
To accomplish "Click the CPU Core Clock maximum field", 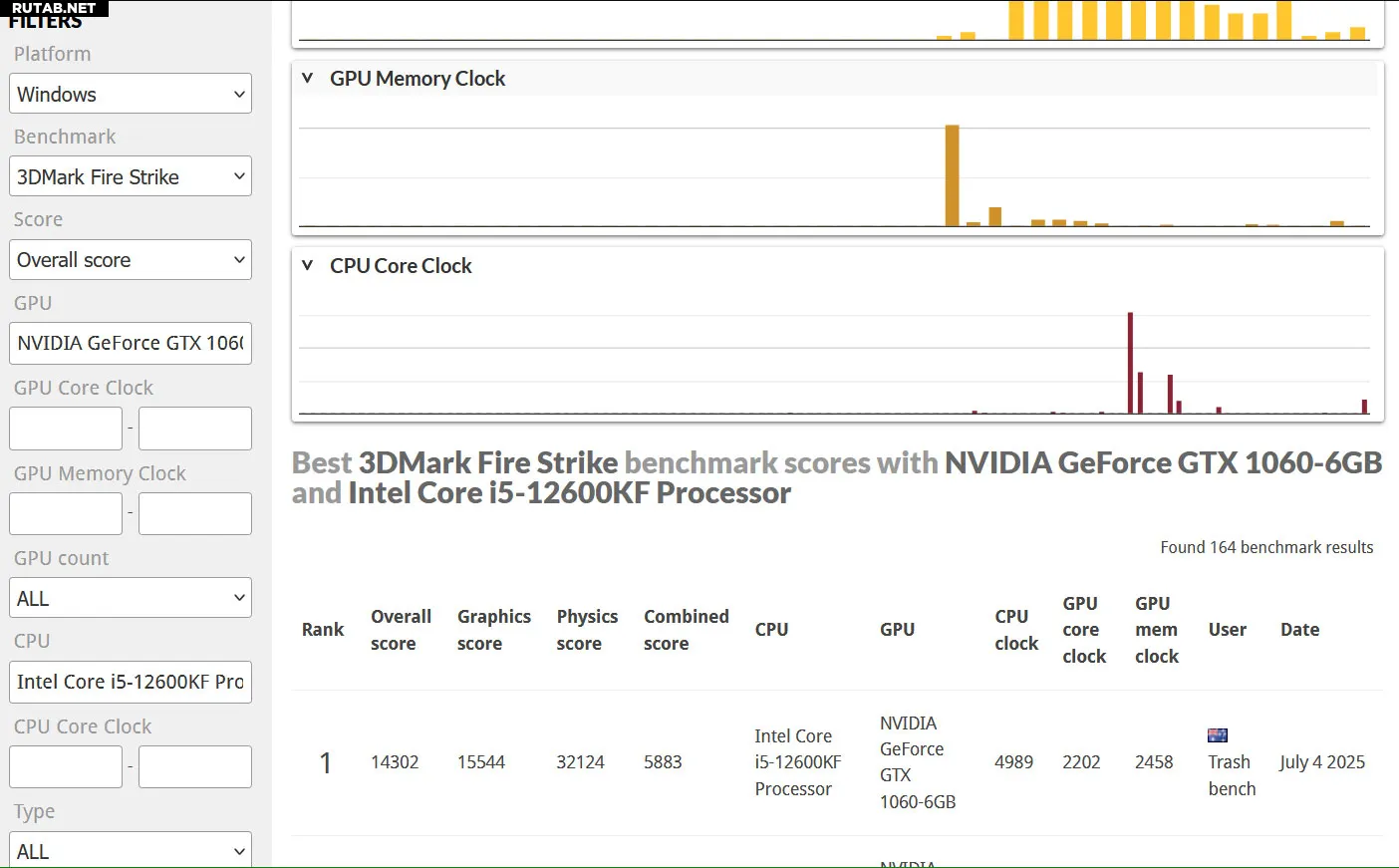I will [195, 767].
